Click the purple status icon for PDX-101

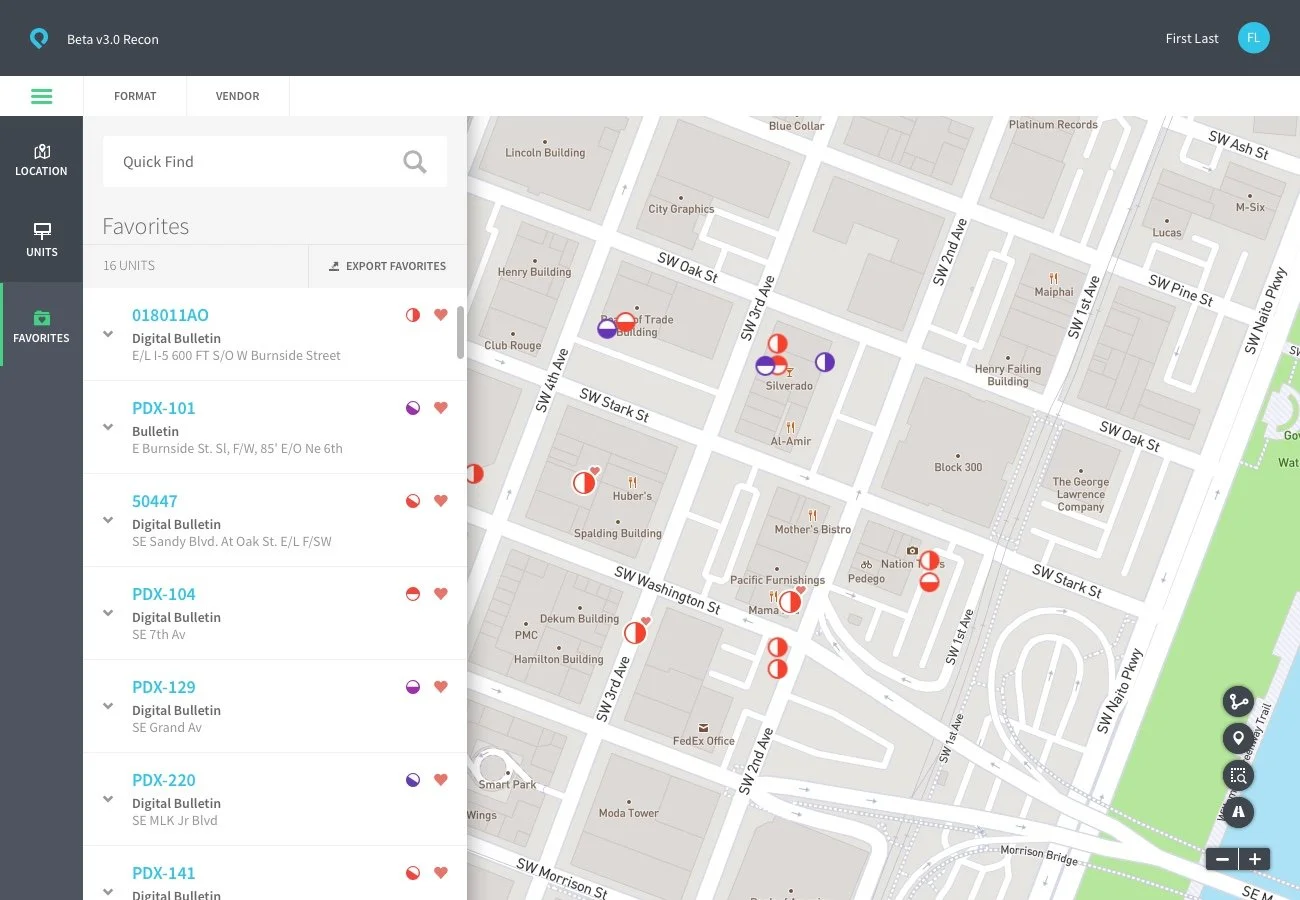click(413, 408)
